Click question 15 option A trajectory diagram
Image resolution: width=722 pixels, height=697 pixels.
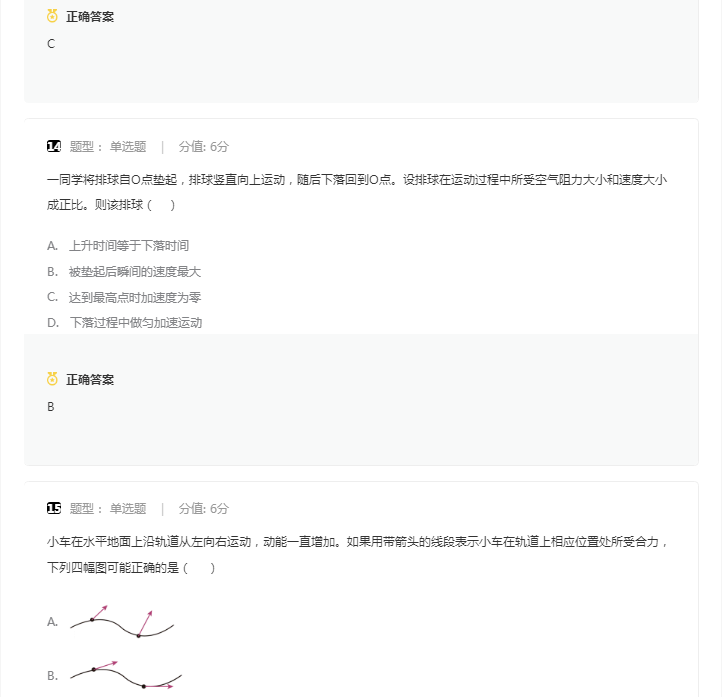pos(122,621)
